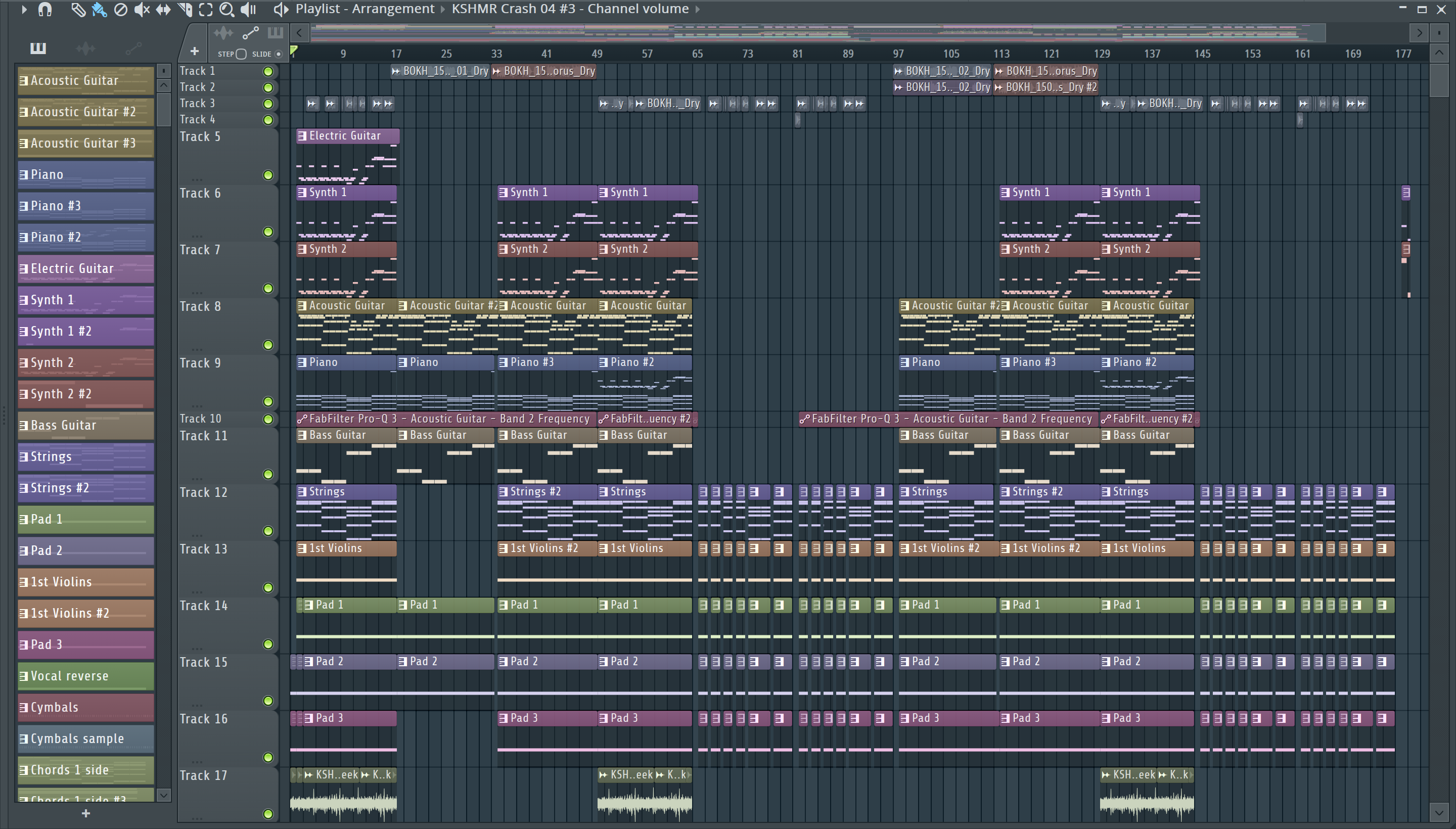Mute Track 12 with its green light
1456x829 pixels.
[x=267, y=531]
